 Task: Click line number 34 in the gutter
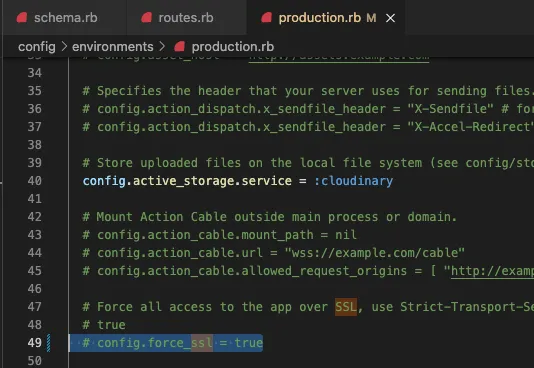(x=34, y=73)
